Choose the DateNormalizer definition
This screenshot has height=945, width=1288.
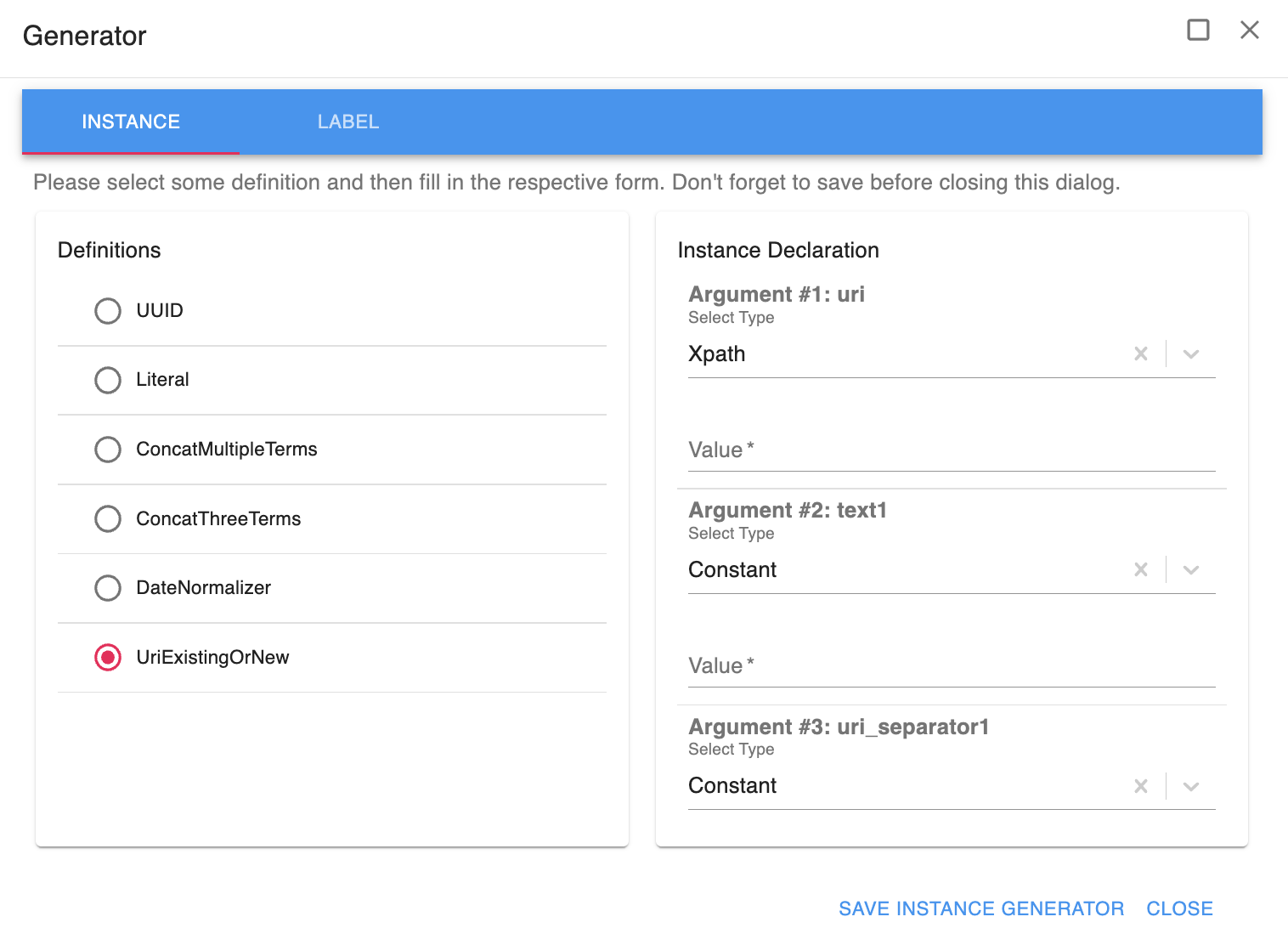[x=108, y=588]
